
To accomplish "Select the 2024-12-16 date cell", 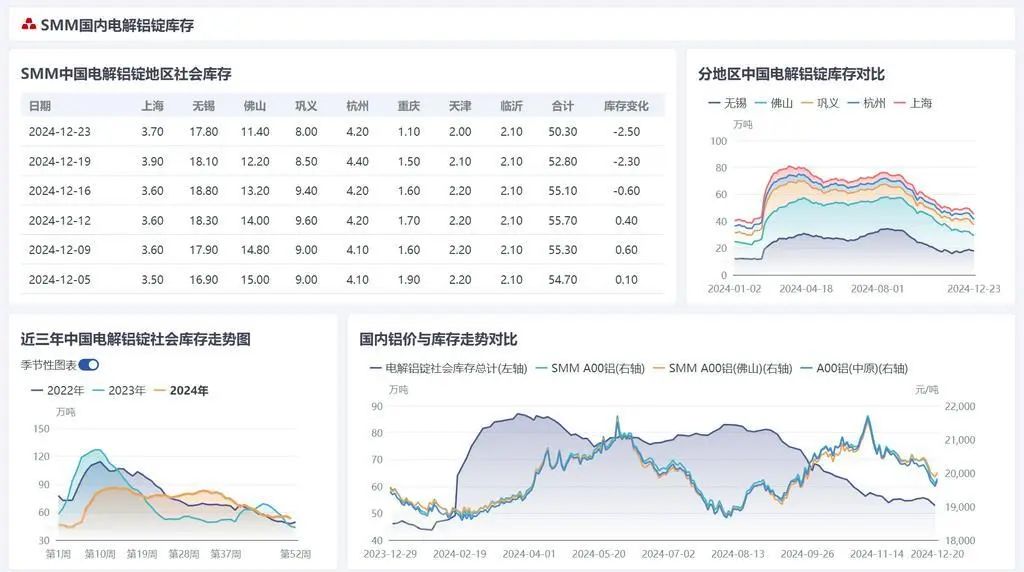I will (59, 191).
